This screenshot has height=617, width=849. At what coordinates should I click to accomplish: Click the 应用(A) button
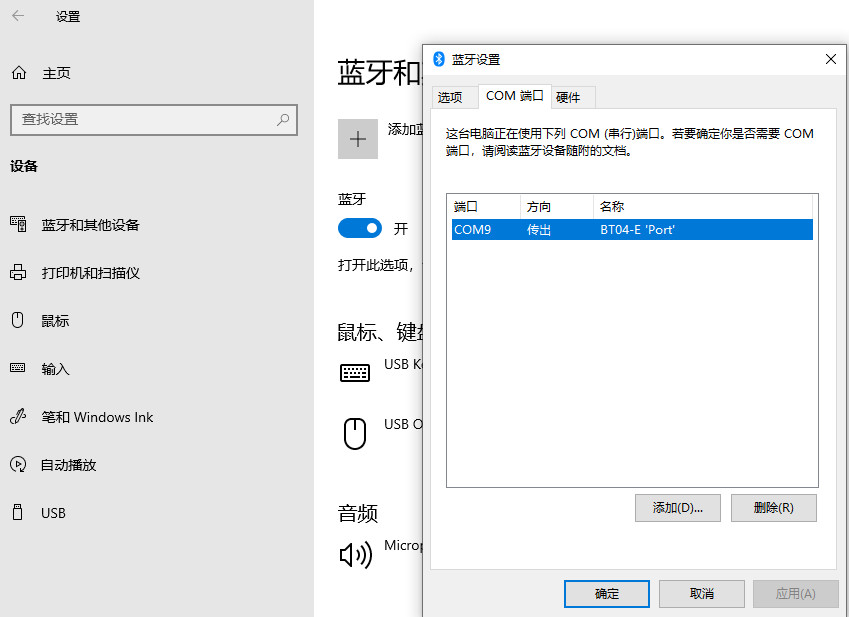tap(795, 594)
